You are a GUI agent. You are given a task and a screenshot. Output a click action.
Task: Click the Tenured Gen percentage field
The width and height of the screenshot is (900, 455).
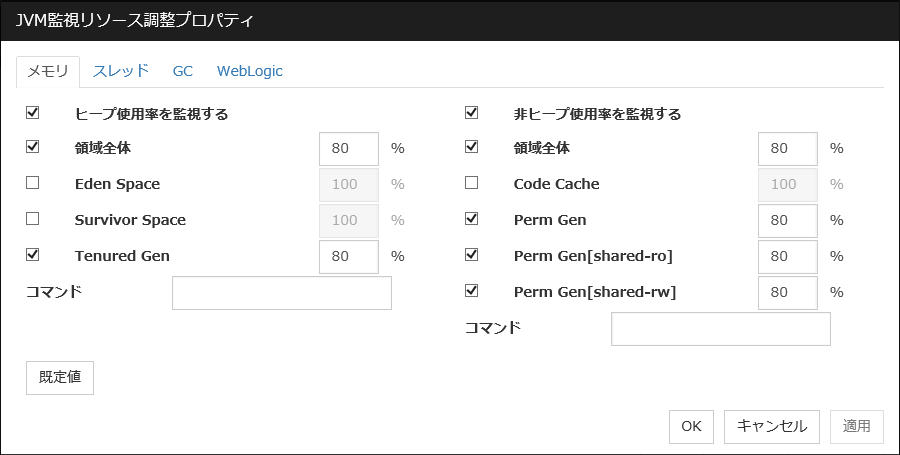tap(348, 256)
